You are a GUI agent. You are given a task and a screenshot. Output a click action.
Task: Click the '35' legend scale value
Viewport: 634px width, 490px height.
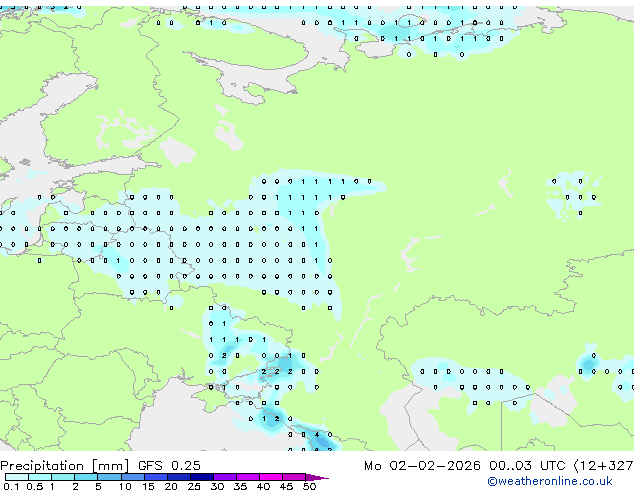(240, 486)
